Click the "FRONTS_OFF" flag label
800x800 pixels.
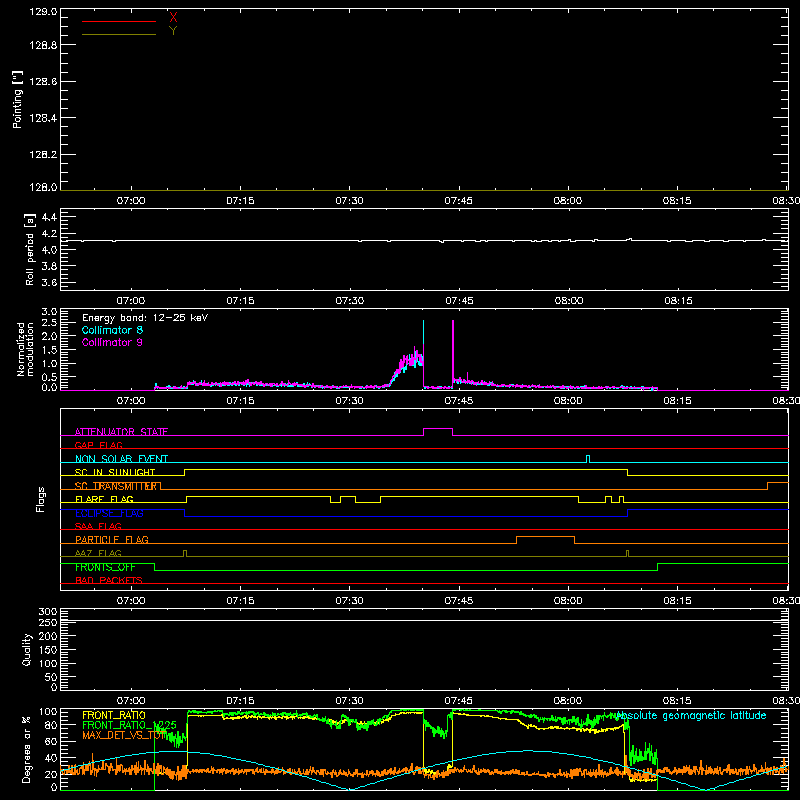click(105, 567)
